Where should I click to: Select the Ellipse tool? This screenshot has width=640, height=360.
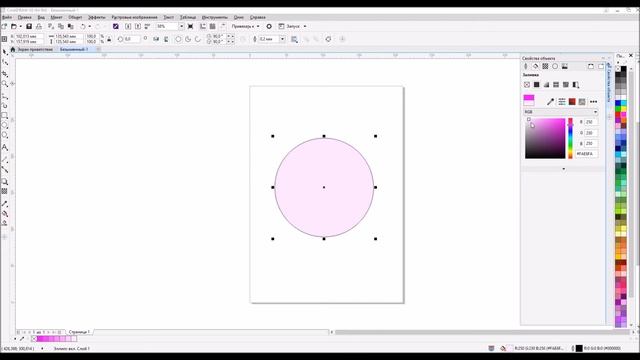pyautogui.click(x=5, y=125)
